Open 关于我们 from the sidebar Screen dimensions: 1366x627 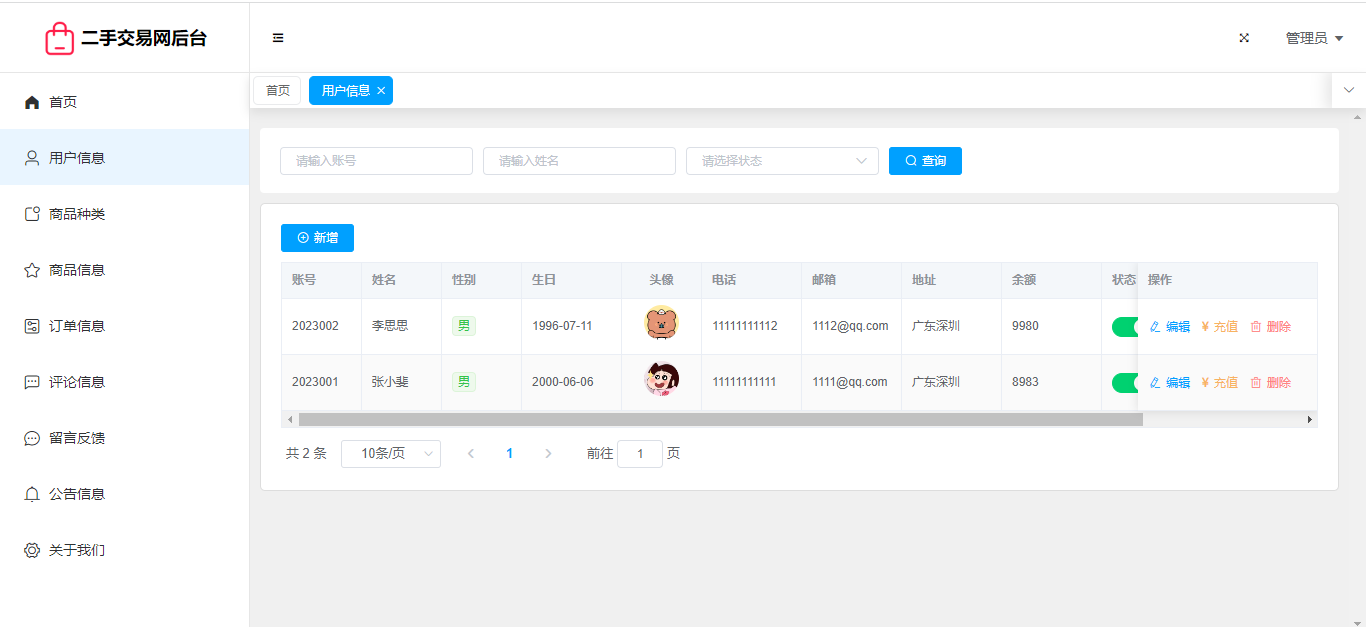[x=77, y=550]
